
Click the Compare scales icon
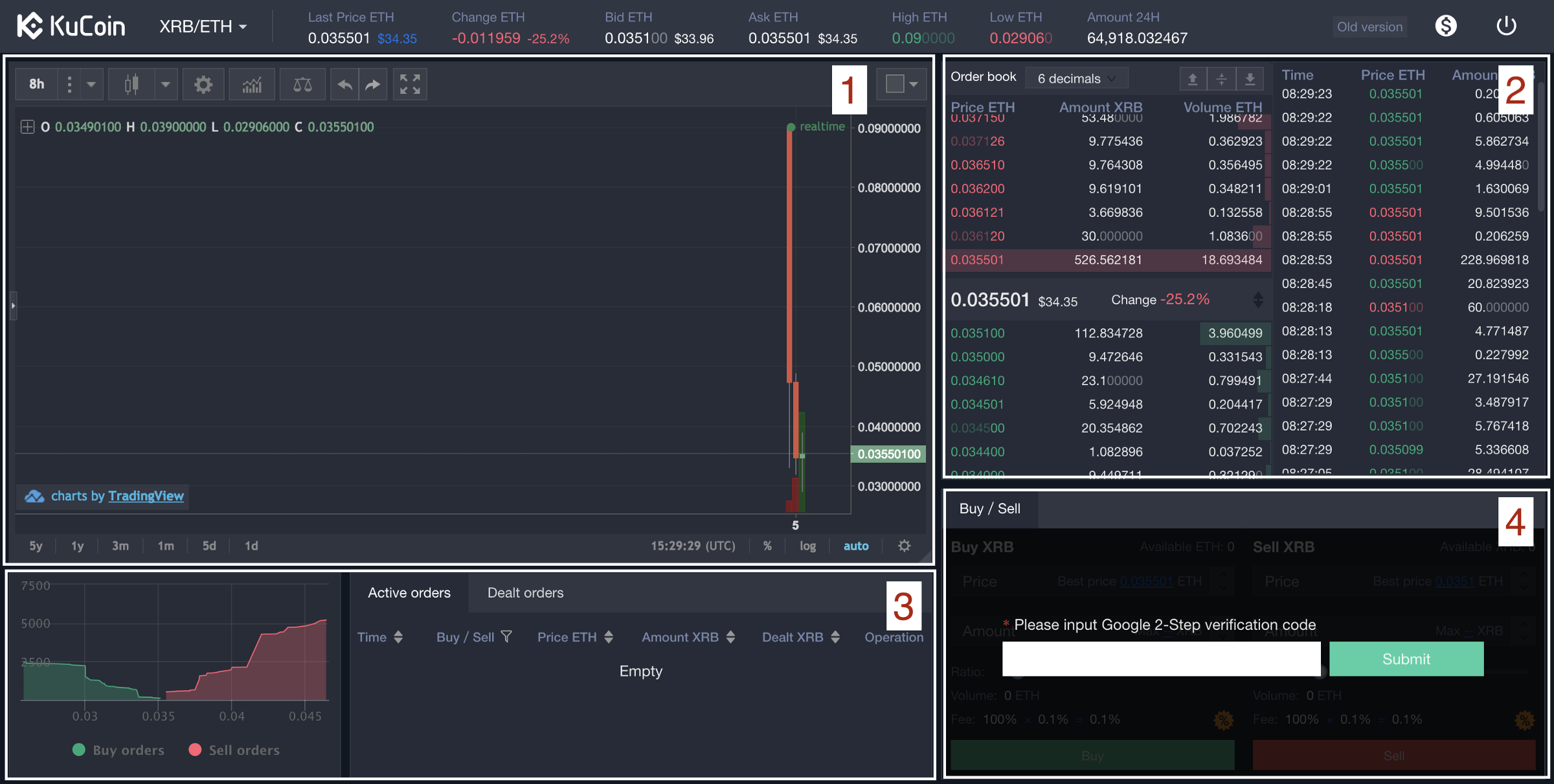click(302, 85)
